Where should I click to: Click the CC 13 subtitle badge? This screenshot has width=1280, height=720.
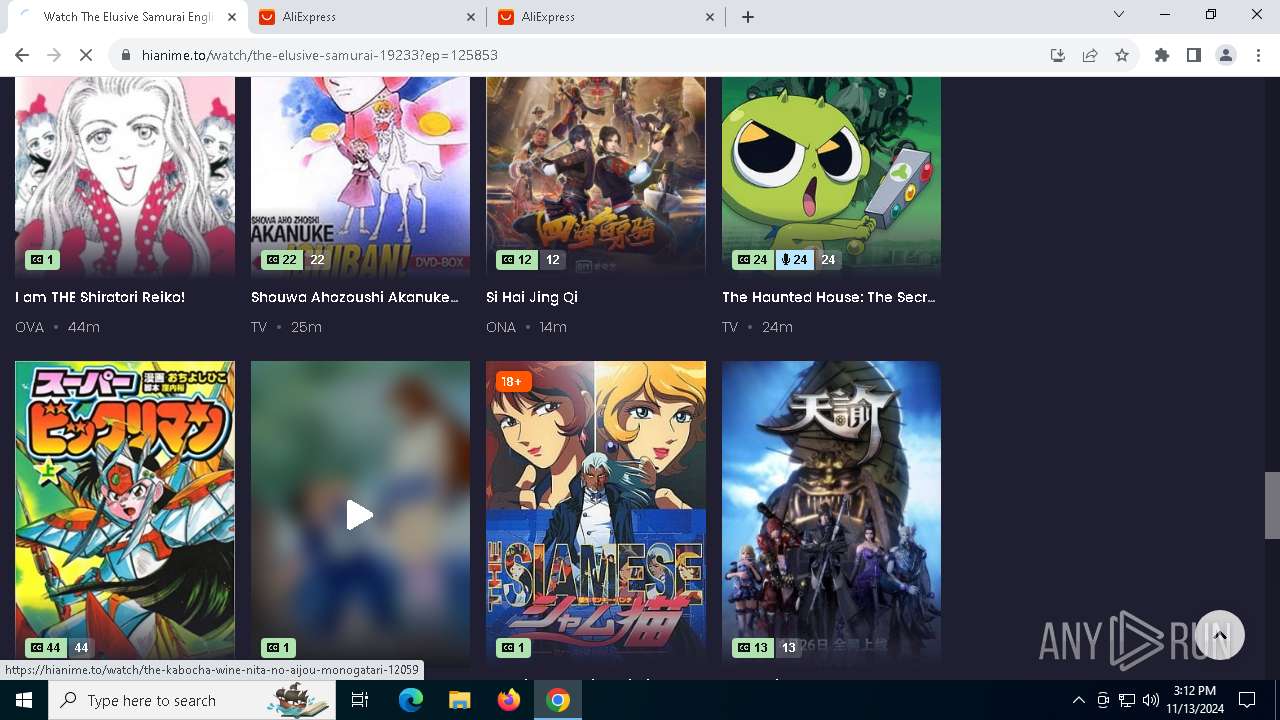751,648
